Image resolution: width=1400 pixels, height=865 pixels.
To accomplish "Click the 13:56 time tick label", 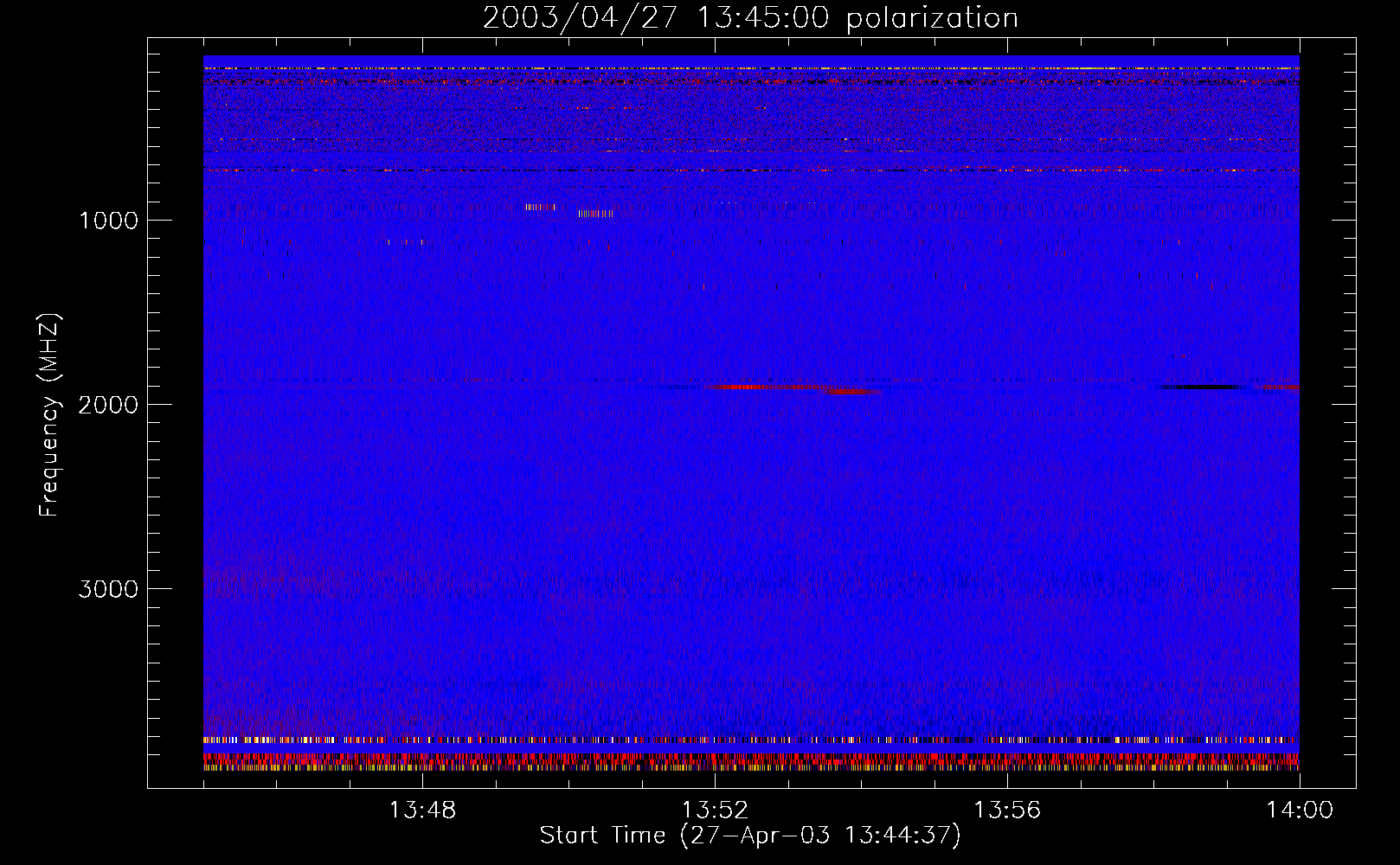I will coord(1007,811).
